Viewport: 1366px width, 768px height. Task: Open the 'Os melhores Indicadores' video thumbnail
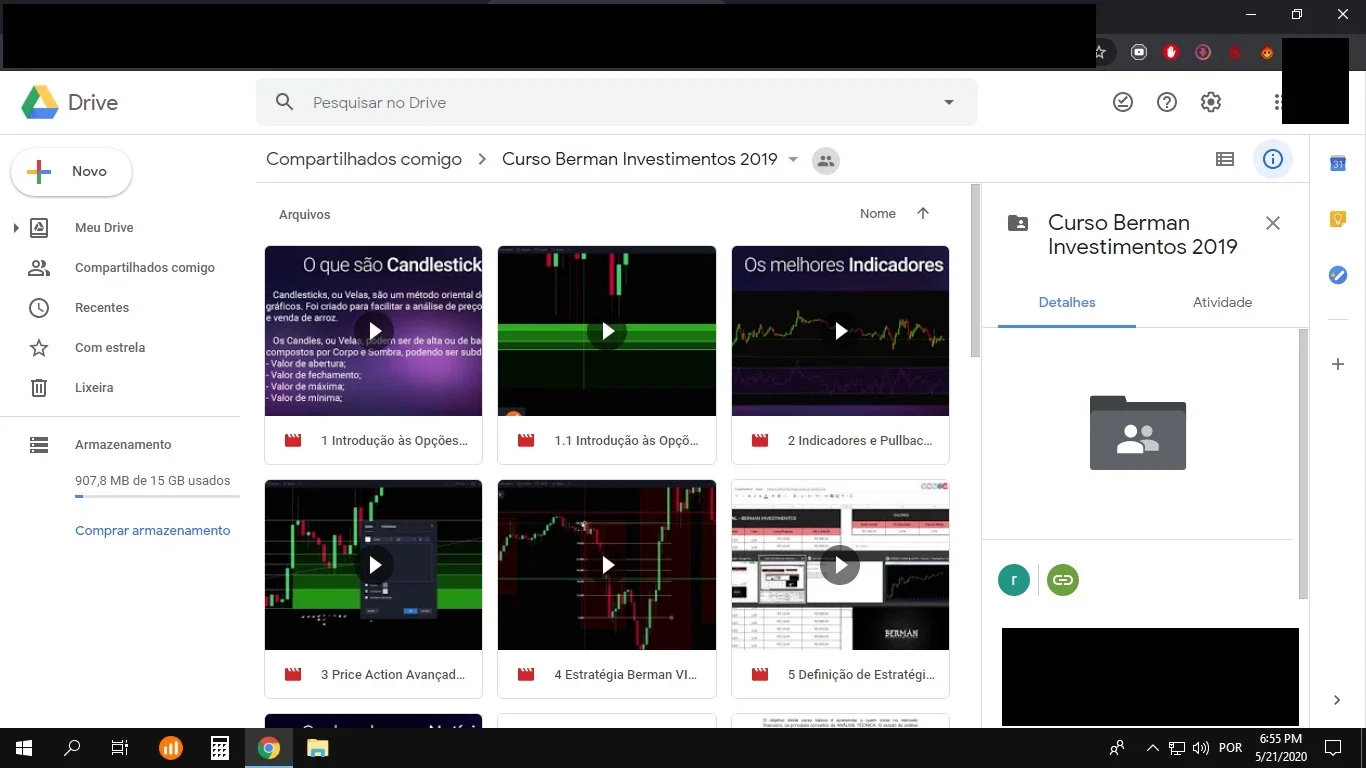click(840, 331)
